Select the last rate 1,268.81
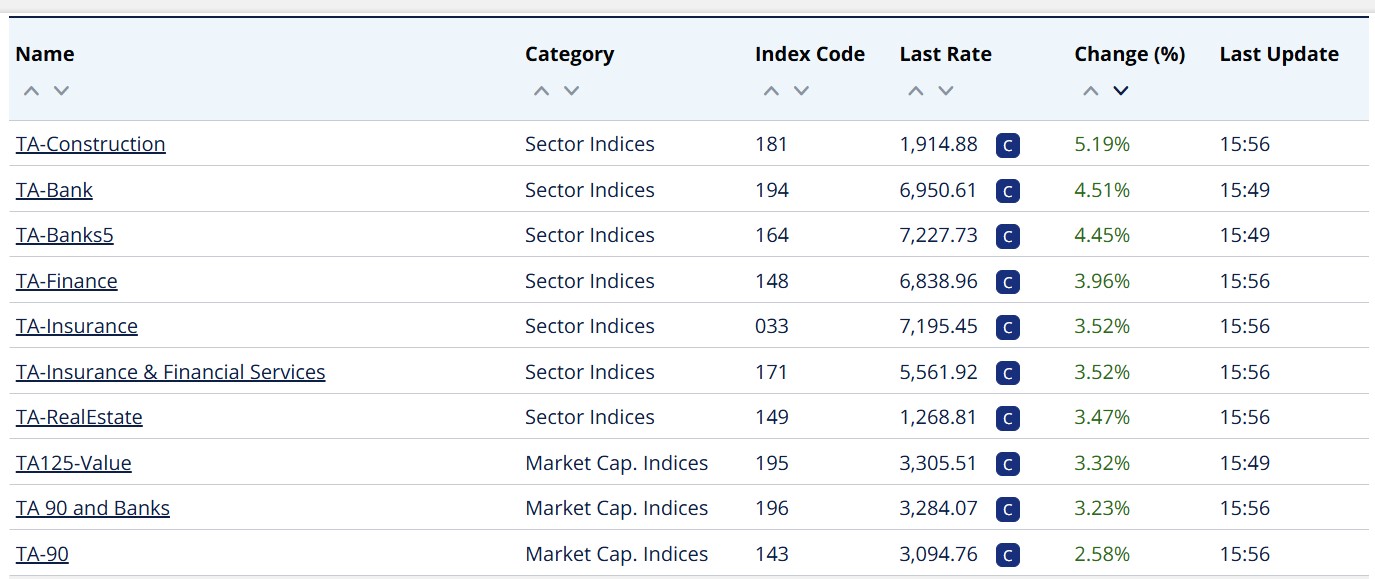This screenshot has height=579, width=1375. pos(939,417)
